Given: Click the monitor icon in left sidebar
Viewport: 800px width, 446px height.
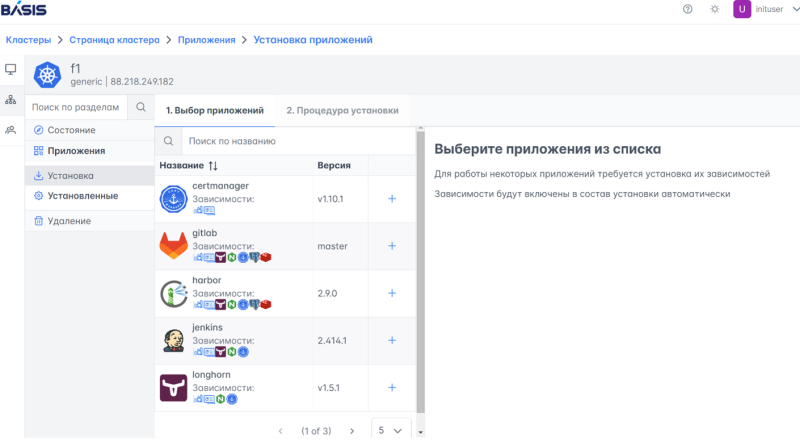Looking at the screenshot, I should coord(11,70).
